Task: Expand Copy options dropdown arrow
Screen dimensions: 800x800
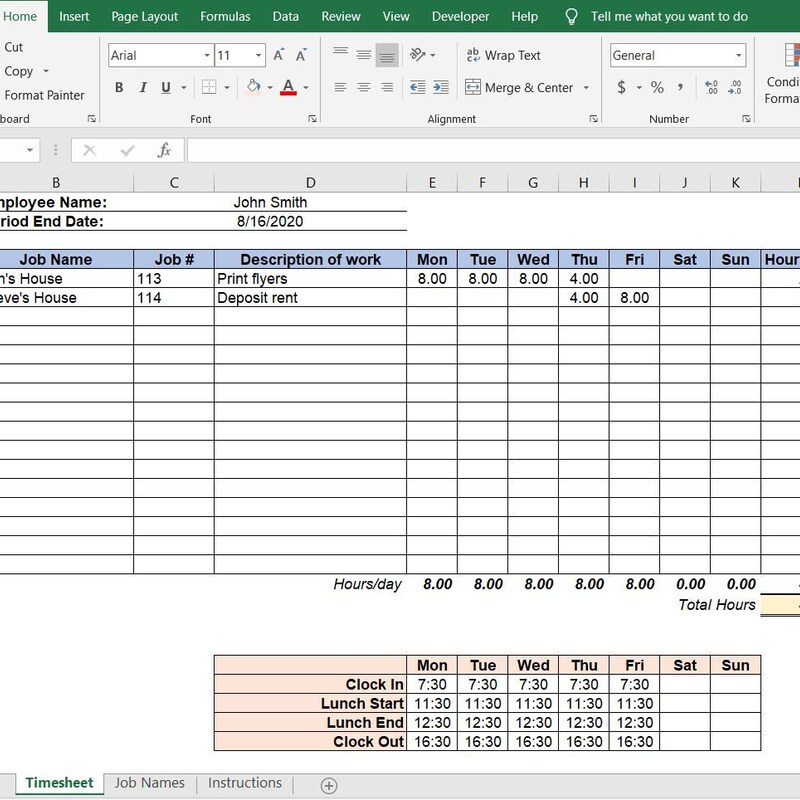Action: pyautogui.click(x=46, y=71)
